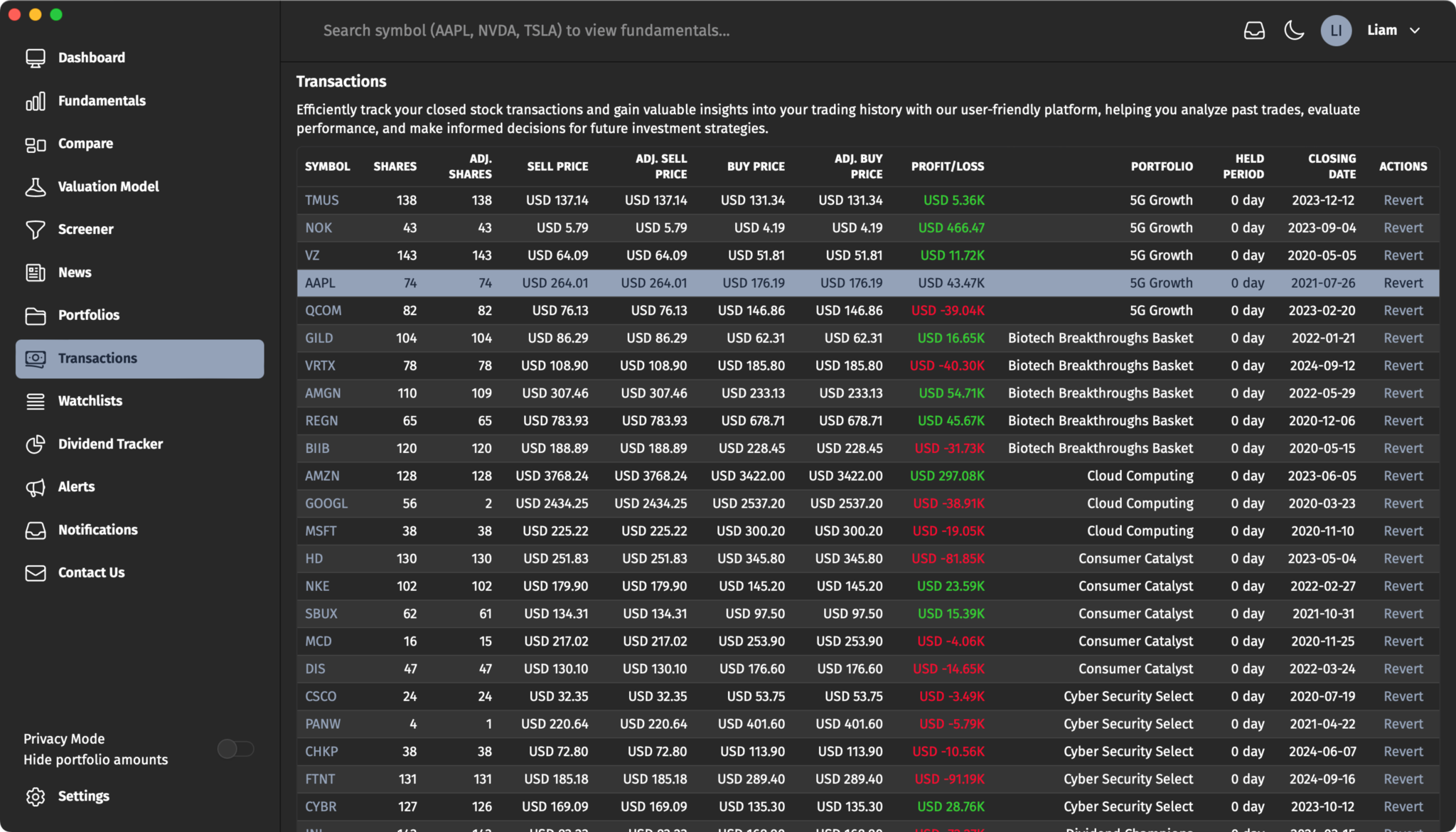Click the Screener funnel icon

click(x=35, y=230)
